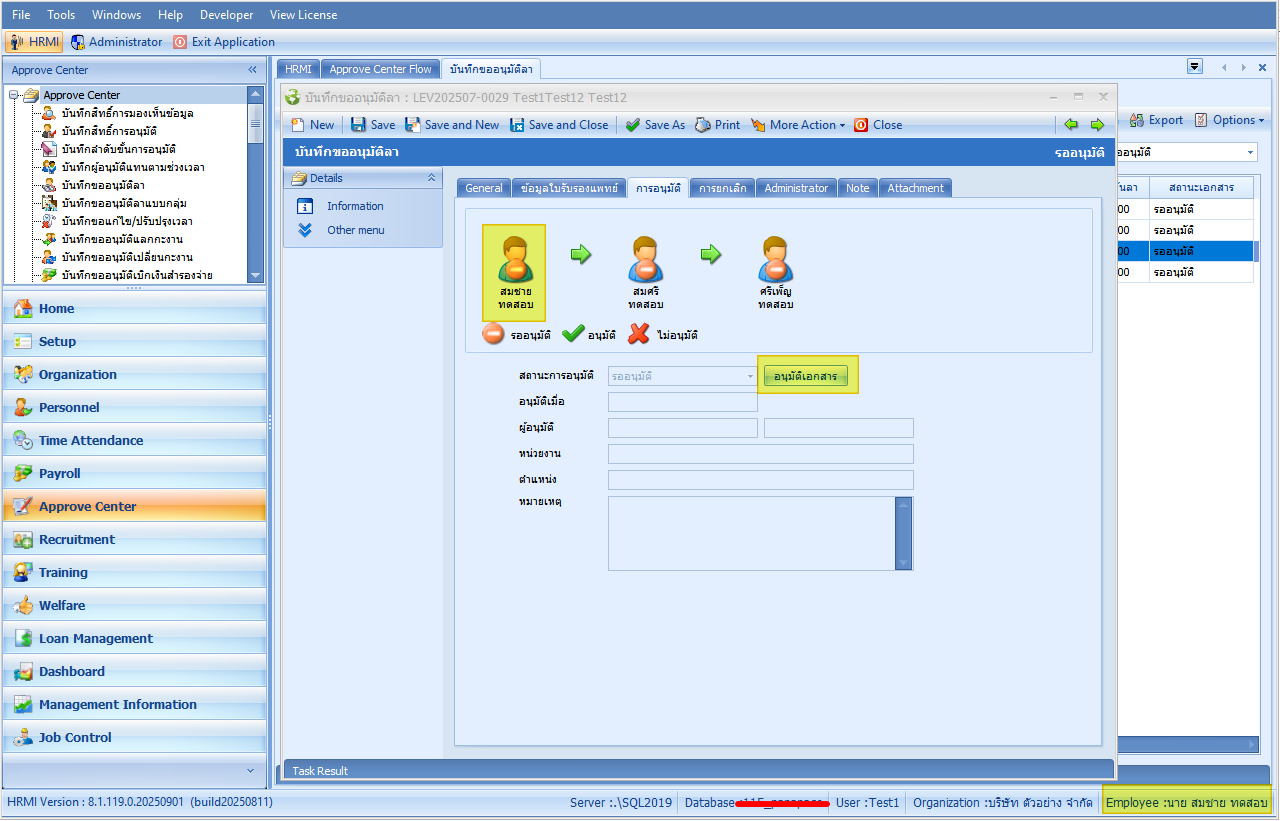Open the Options dropdown menu

point(1229,120)
